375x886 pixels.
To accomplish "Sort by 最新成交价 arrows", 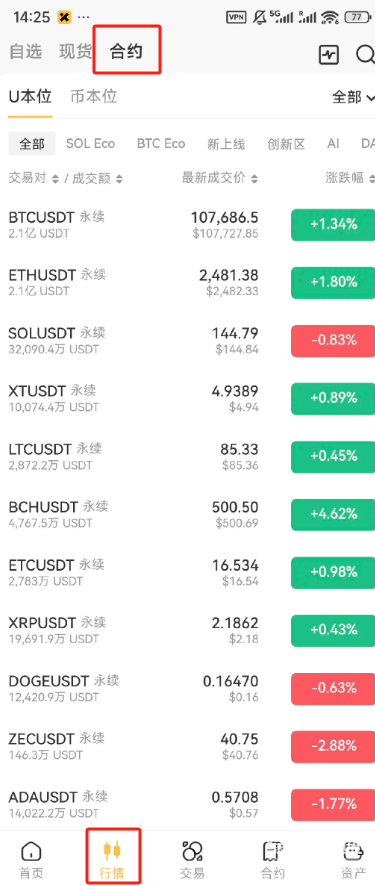I will 254,179.
